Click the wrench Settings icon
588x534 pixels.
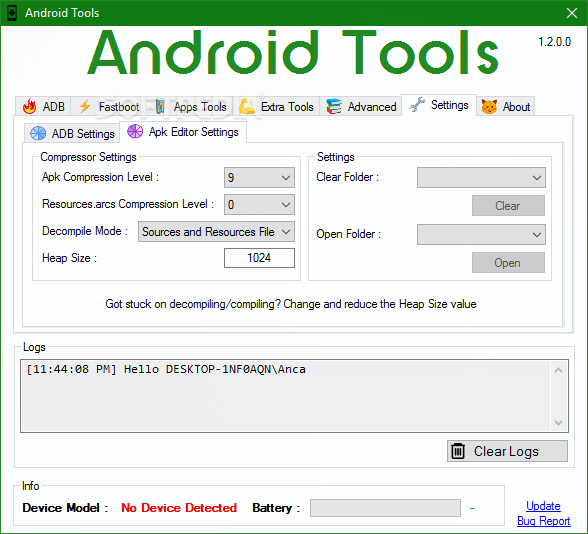click(x=417, y=105)
